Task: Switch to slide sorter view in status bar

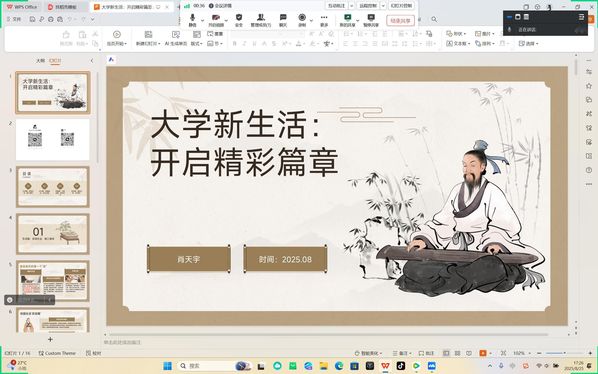Action: 457,353
